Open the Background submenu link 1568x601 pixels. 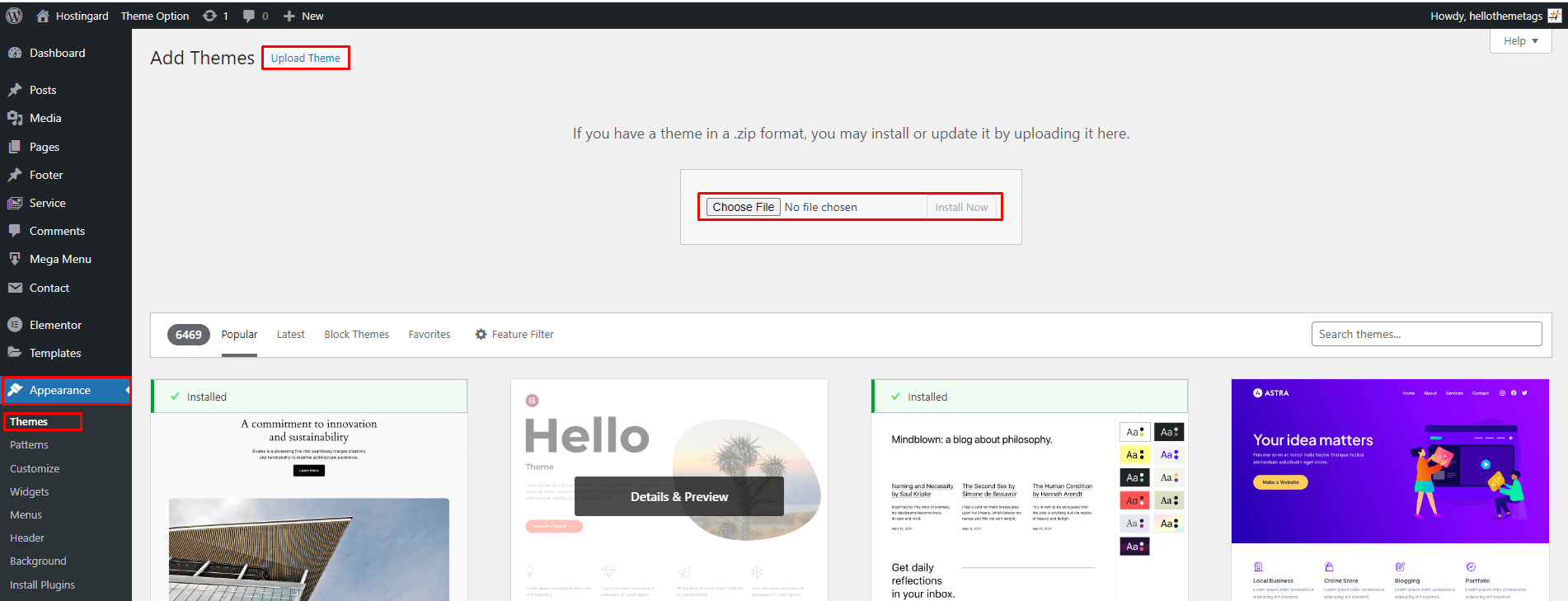[x=38, y=561]
